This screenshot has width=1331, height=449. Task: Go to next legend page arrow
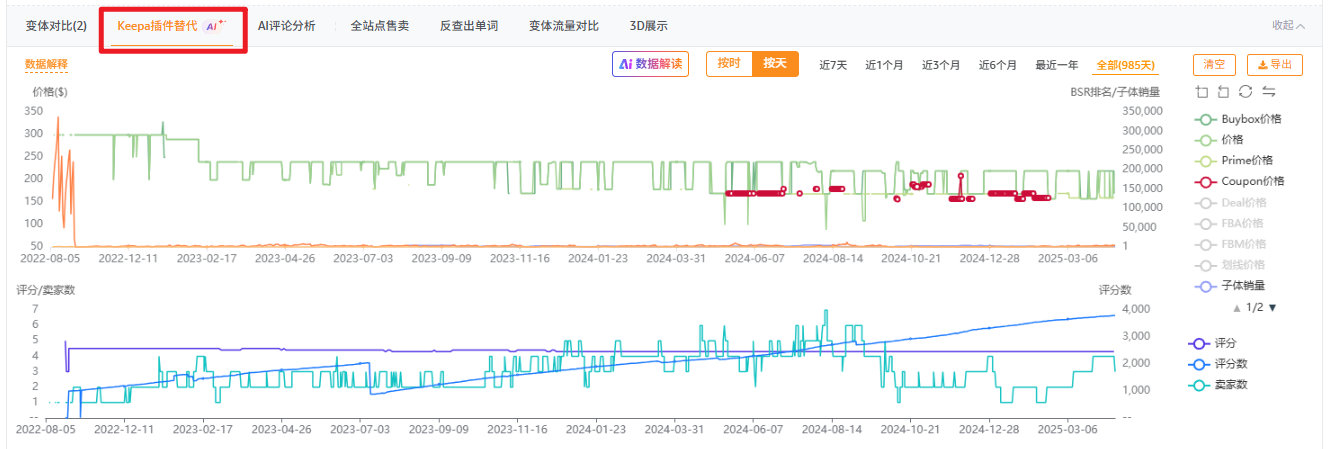point(1272,308)
